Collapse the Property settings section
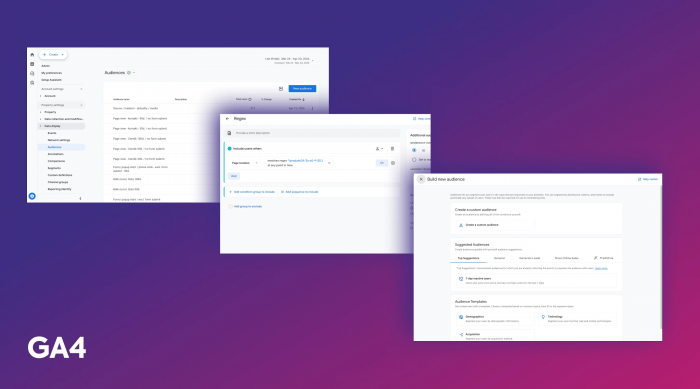 [x=81, y=105]
